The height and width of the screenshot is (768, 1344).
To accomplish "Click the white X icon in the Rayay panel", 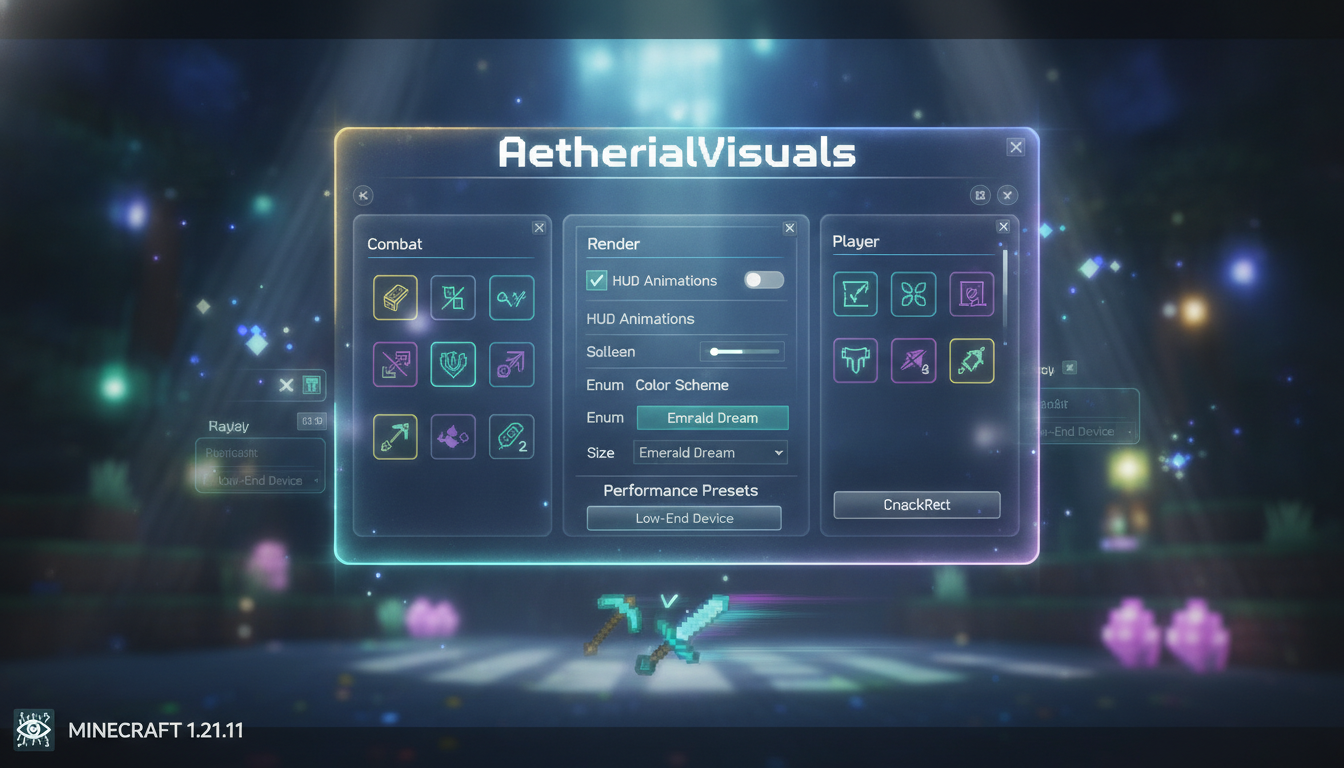I will click(286, 385).
